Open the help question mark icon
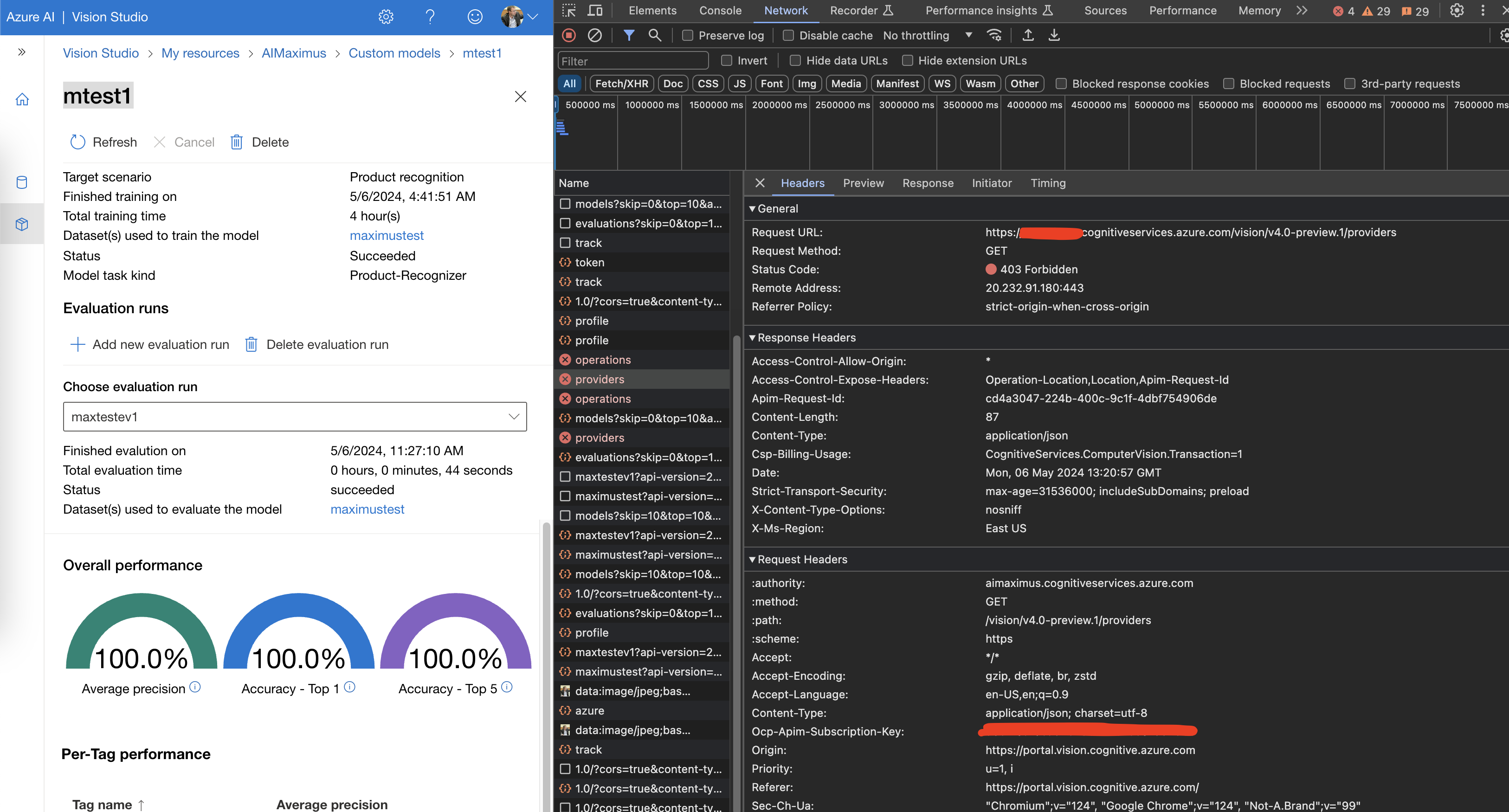Image resolution: width=1509 pixels, height=812 pixels. point(430,17)
